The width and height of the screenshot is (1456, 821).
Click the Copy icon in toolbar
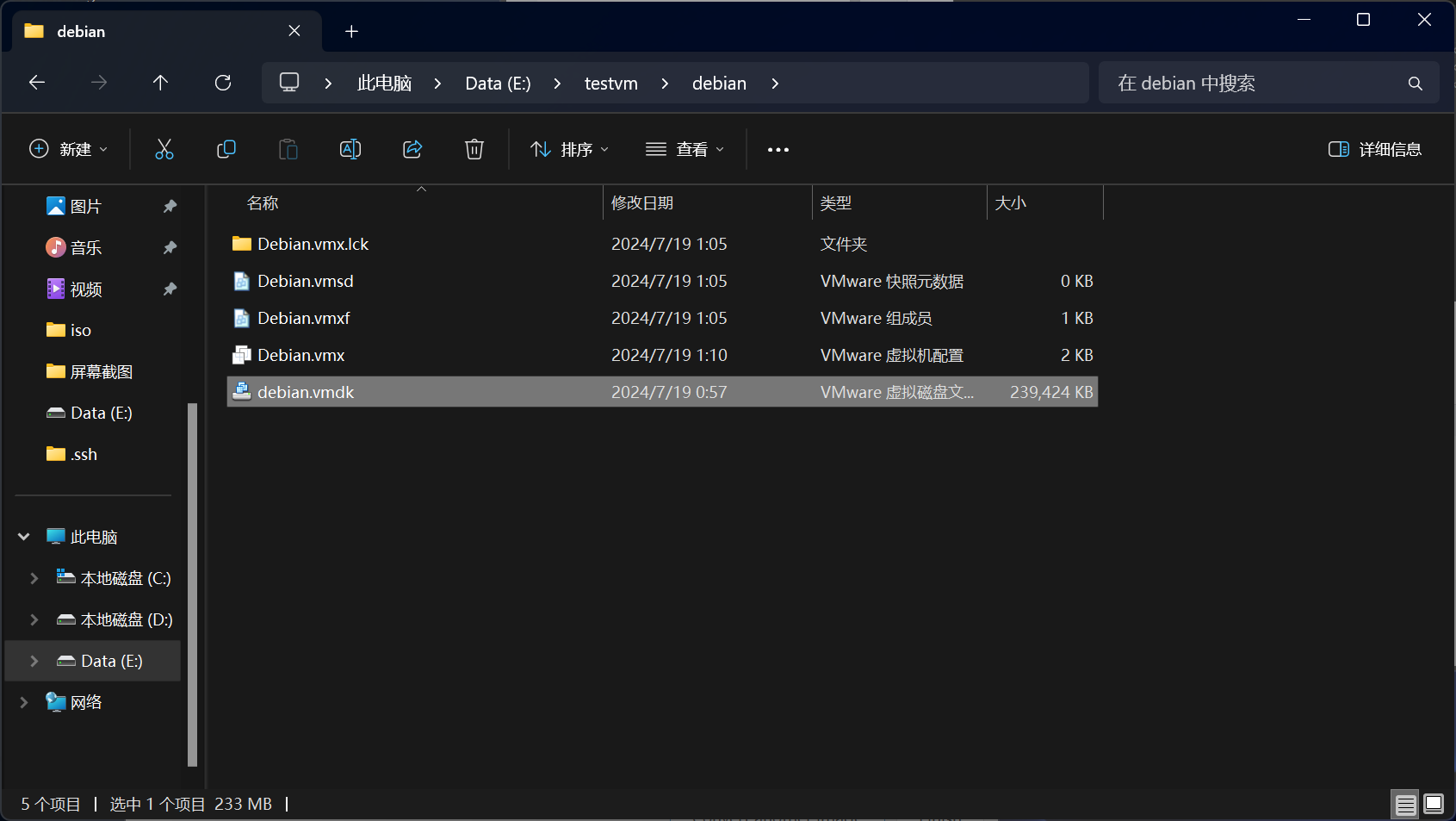226,149
